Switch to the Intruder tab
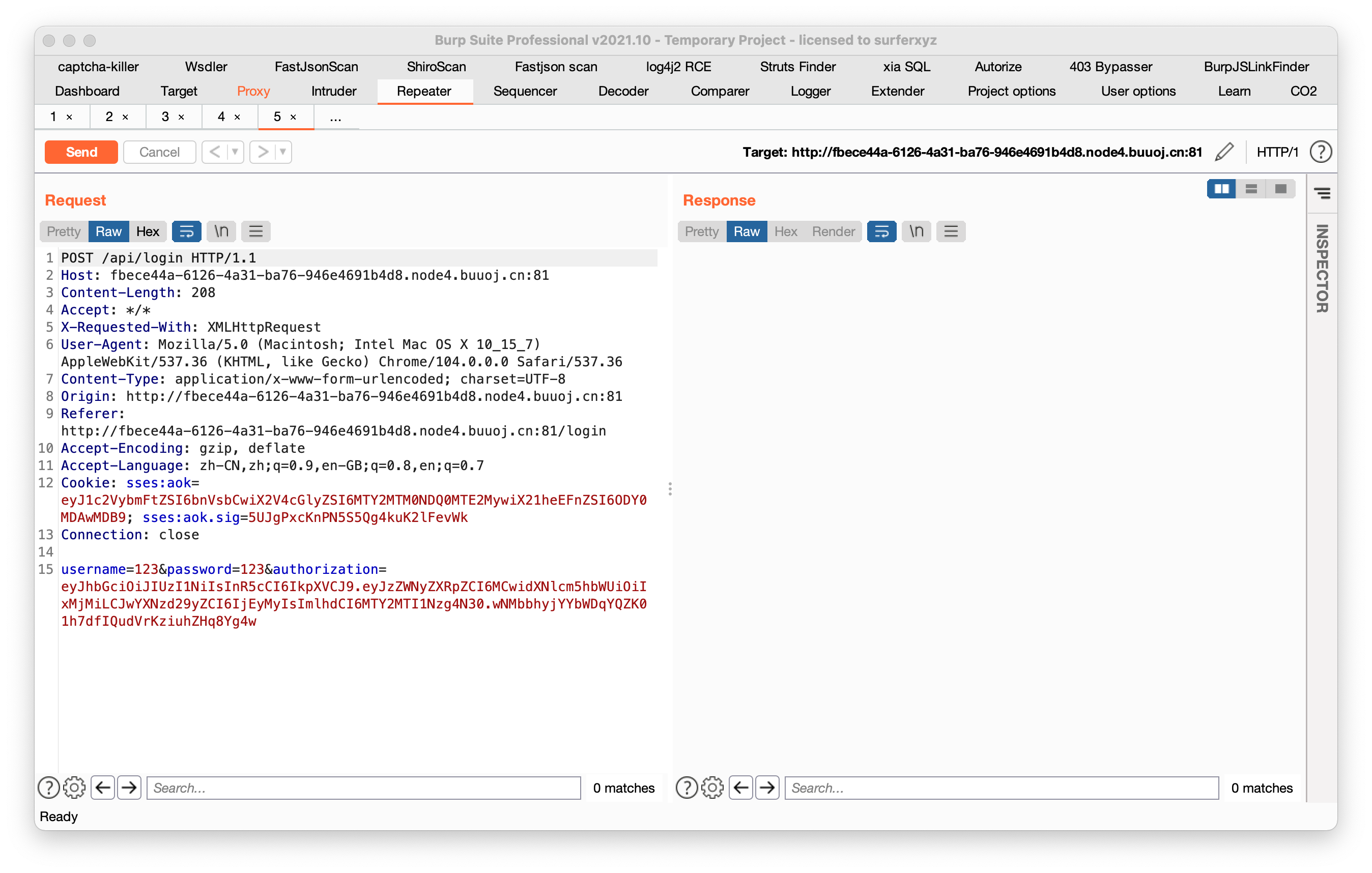 pyautogui.click(x=333, y=91)
